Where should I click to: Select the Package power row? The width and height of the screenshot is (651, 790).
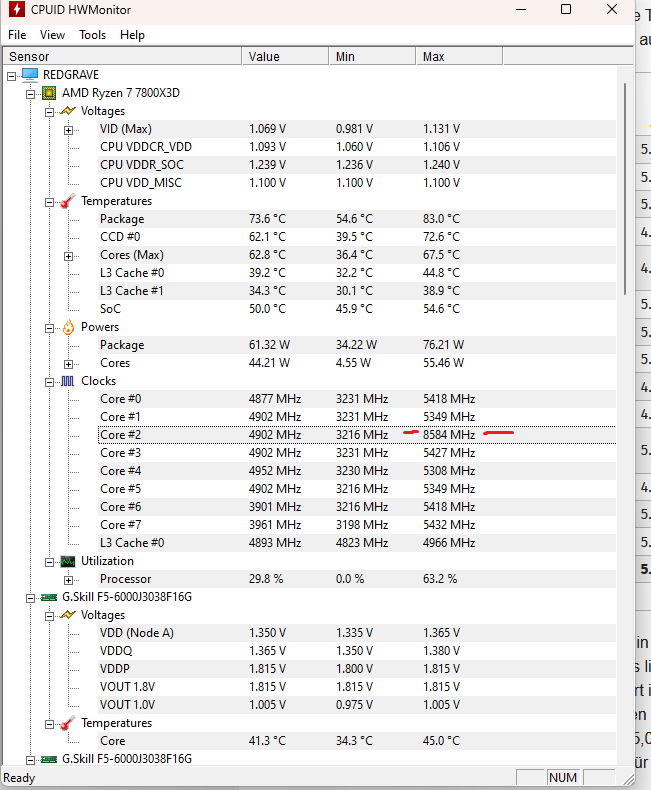point(357,345)
